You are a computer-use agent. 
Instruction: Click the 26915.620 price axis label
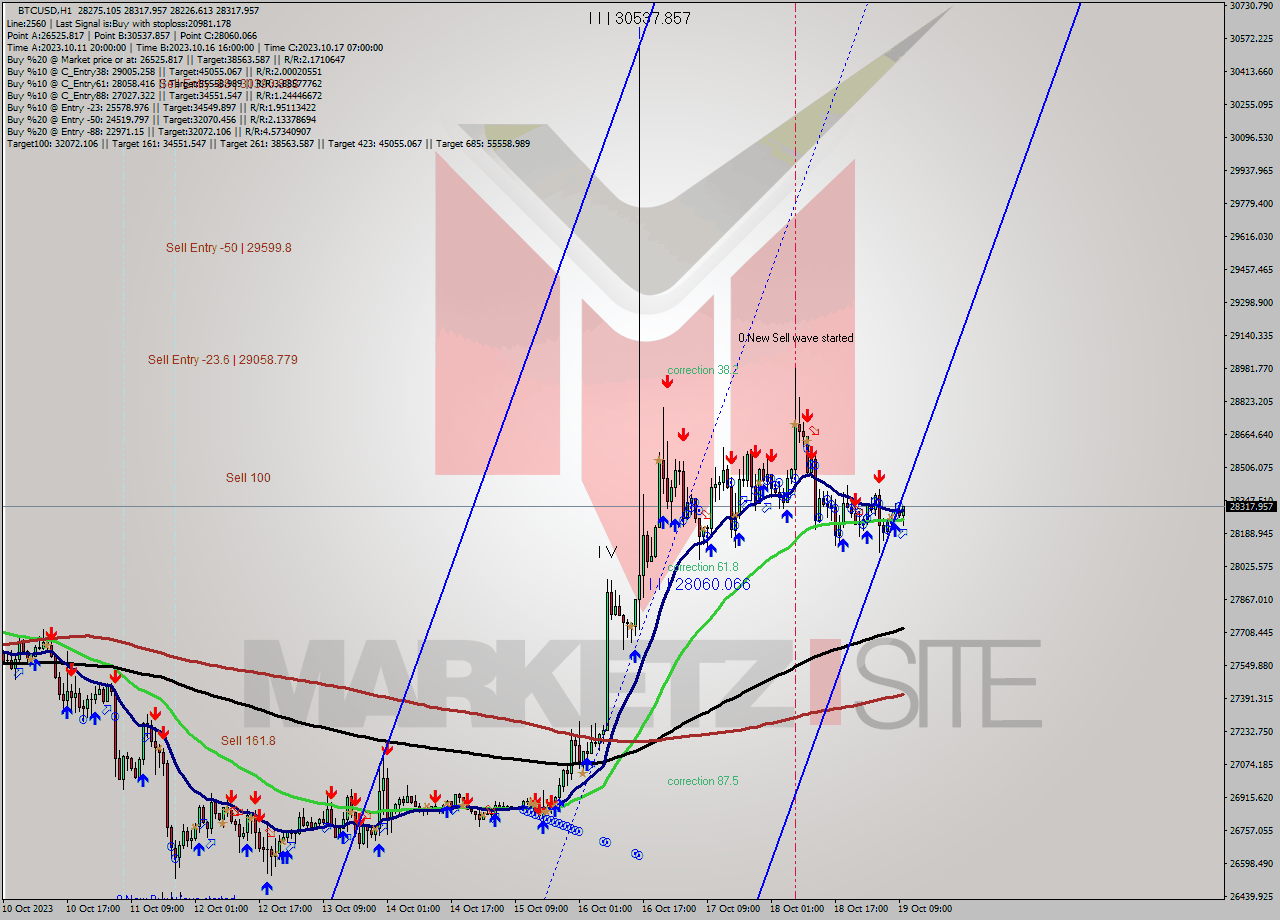tap(1251, 797)
